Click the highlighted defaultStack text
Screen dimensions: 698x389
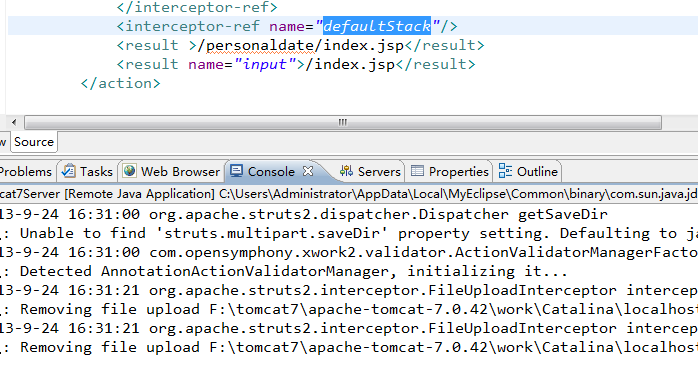377,26
